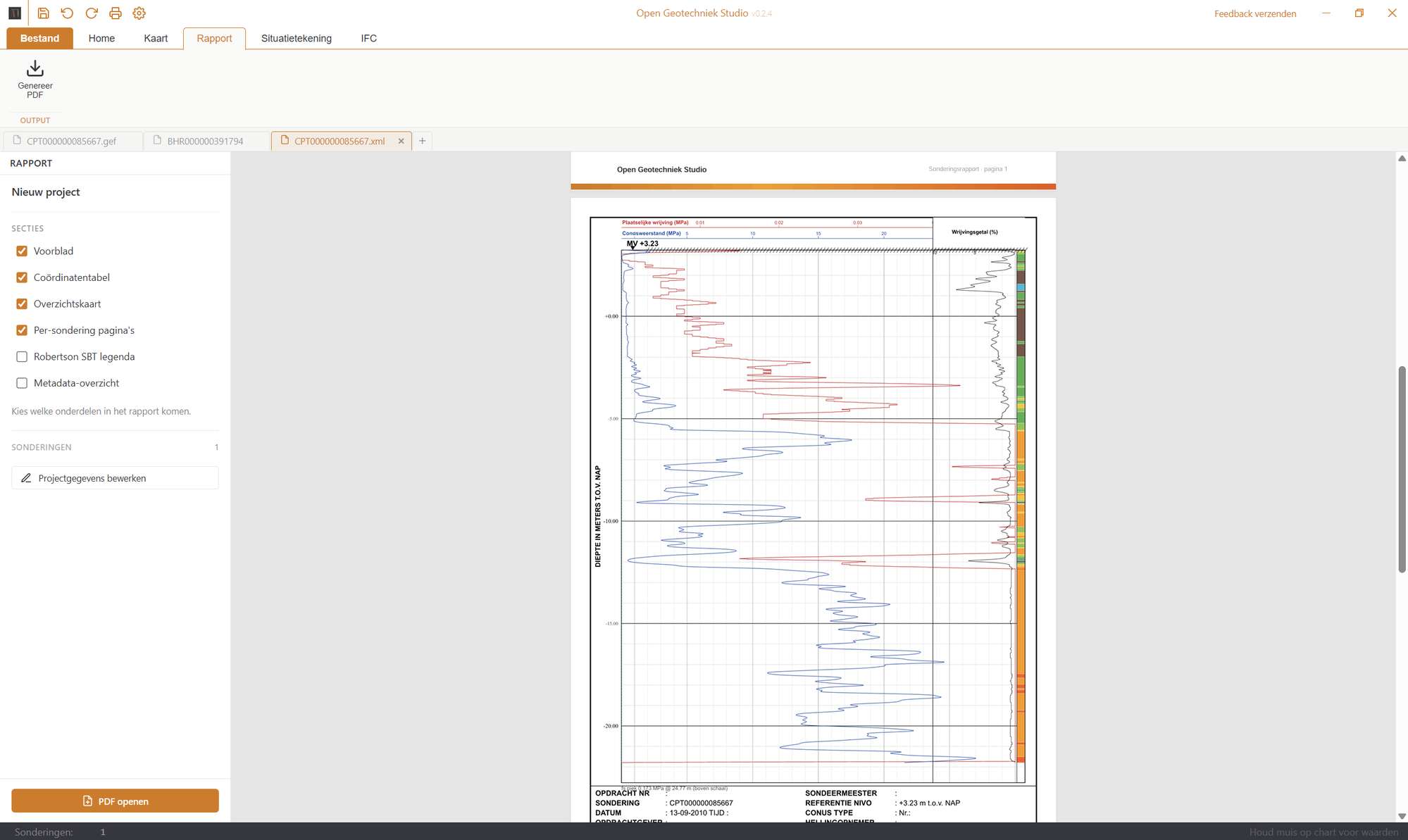Click the SECTIES header label
Screen dimensions: 1408x840
click(27, 229)
